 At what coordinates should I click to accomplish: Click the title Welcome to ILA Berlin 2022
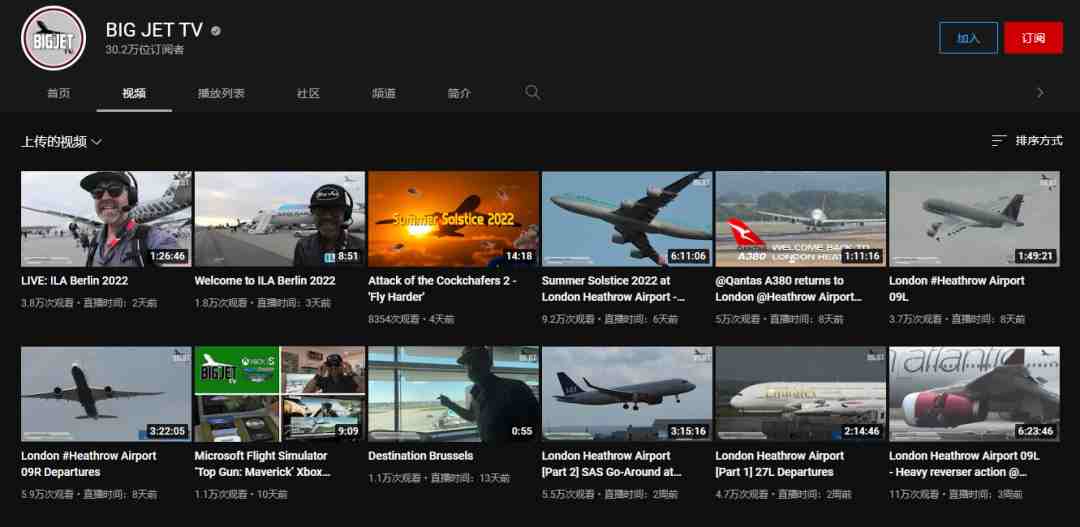tap(264, 281)
